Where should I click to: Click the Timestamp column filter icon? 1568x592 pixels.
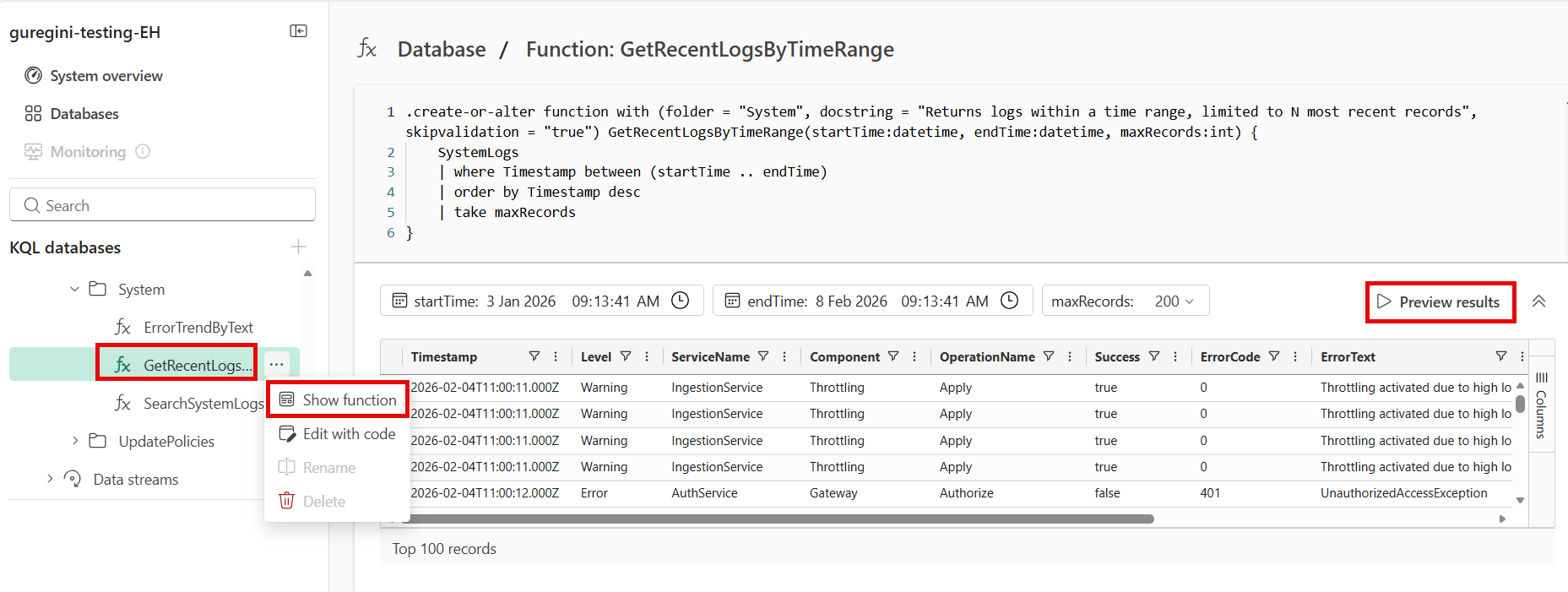pos(534,356)
